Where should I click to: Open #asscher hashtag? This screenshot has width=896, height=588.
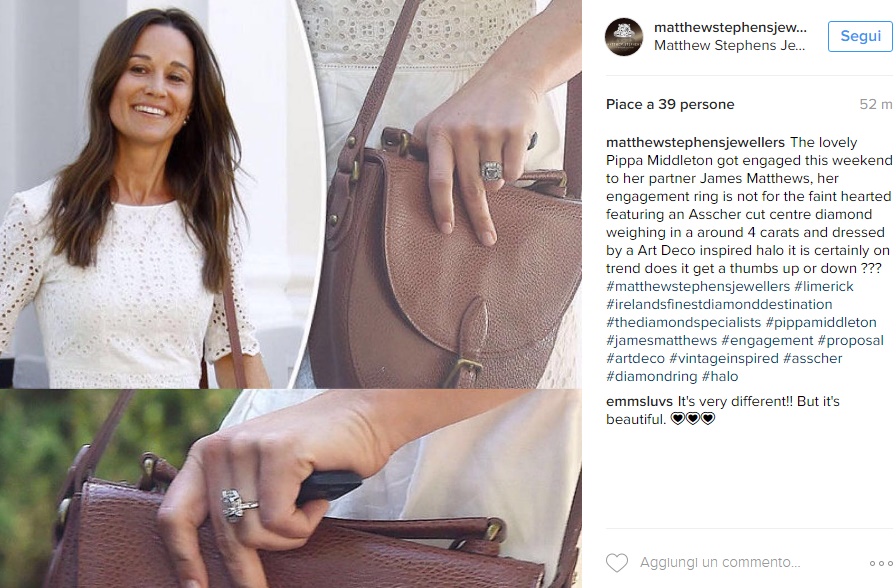point(813,358)
